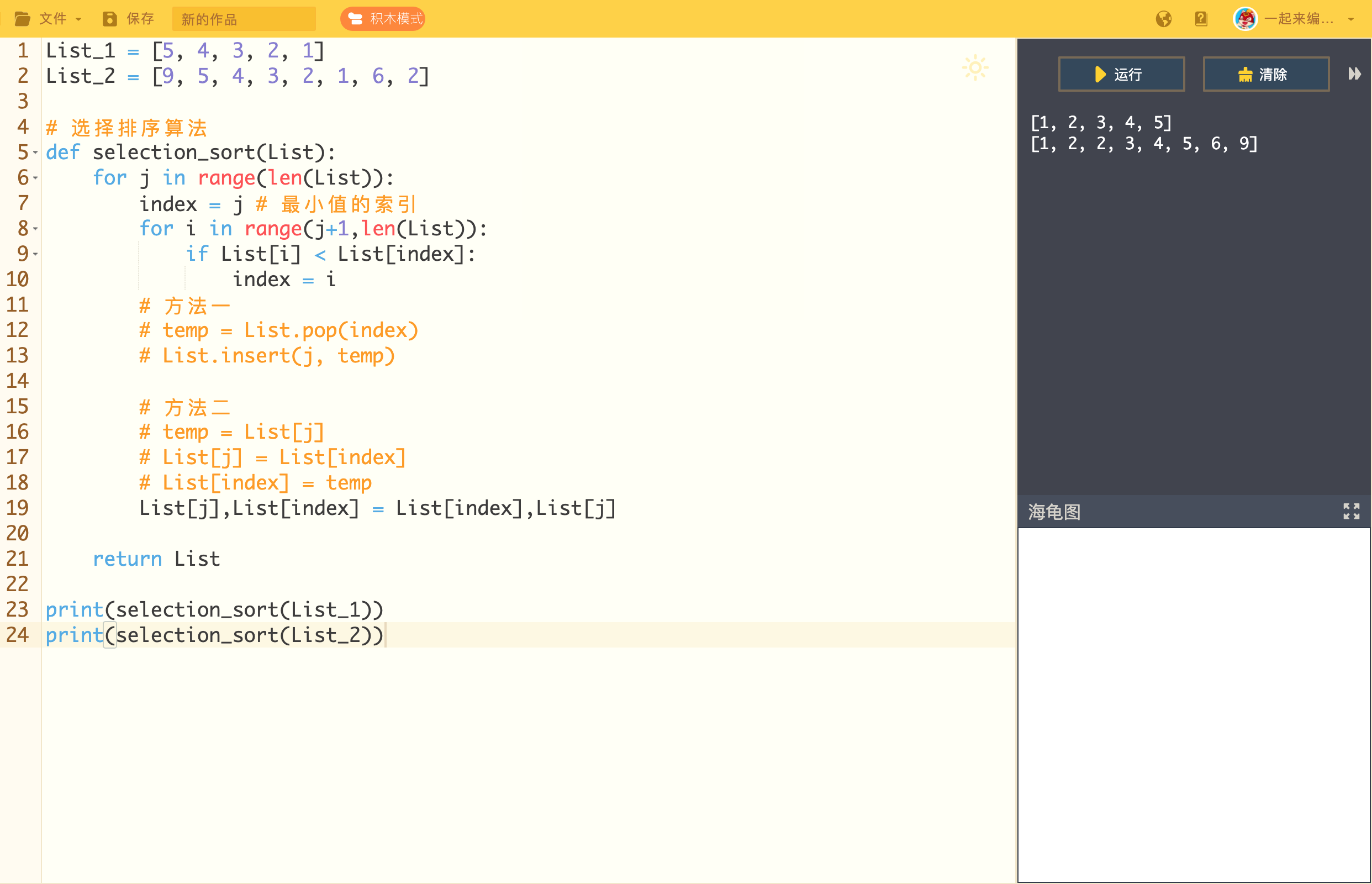
Task: Click line 7 index = j statement
Action: 191,204
